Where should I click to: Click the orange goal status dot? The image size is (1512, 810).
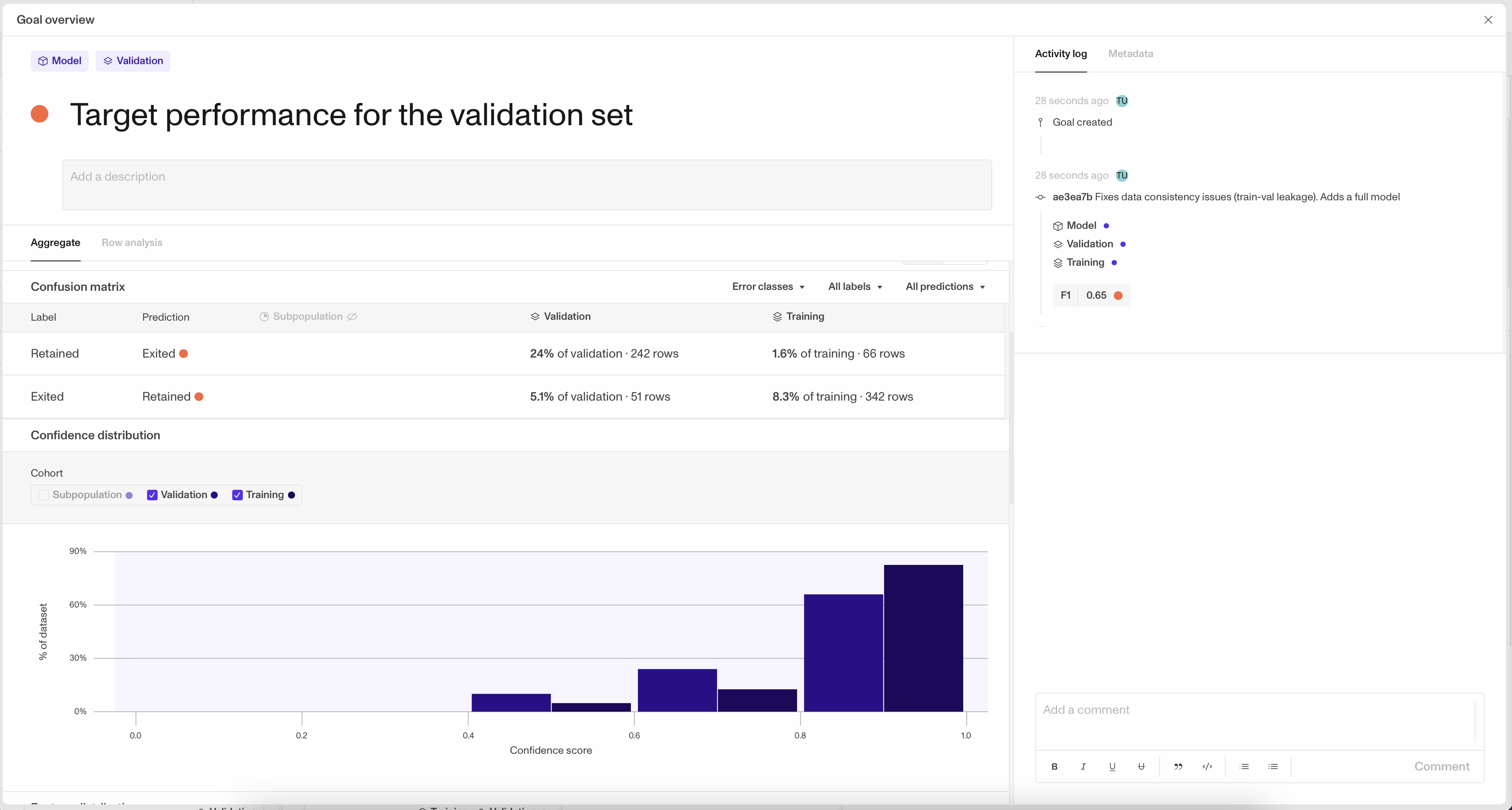coord(40,114)
